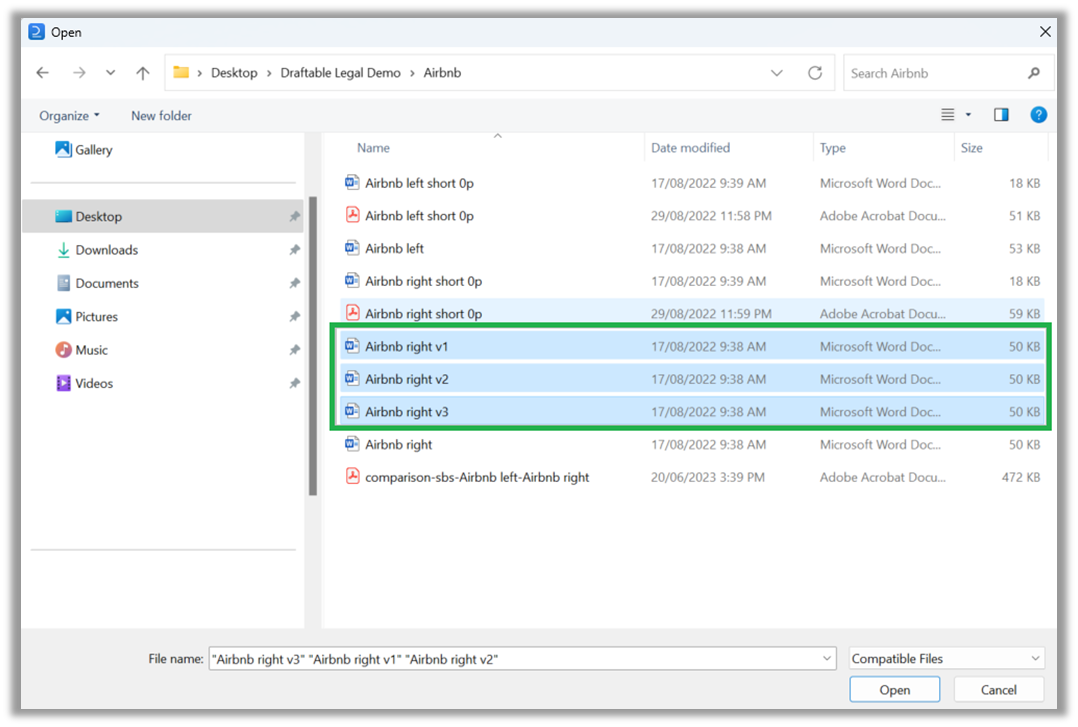Open Downloads in the navigation pane
Viewport: 1078px width, 727px height.
96,250
